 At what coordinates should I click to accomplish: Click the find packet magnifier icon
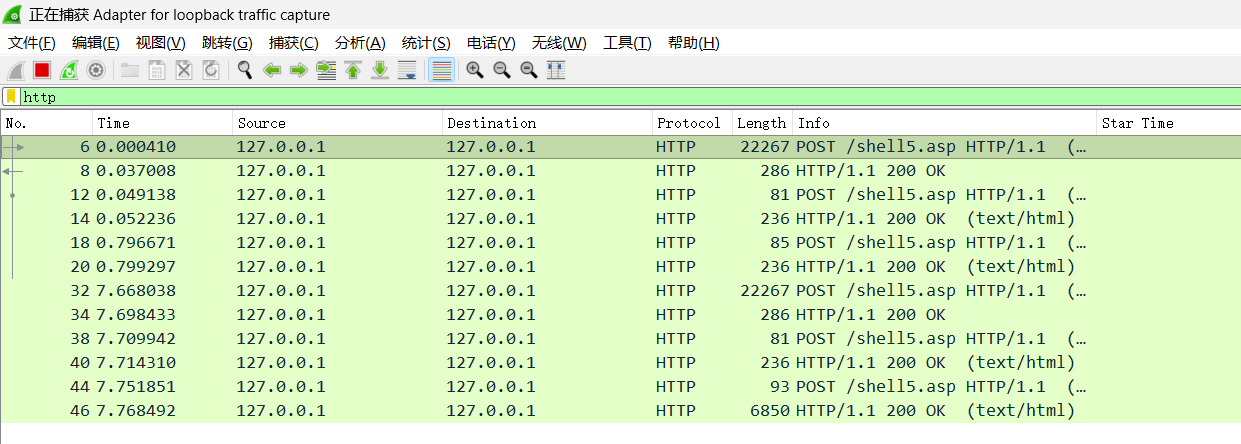tap(244, 70)
